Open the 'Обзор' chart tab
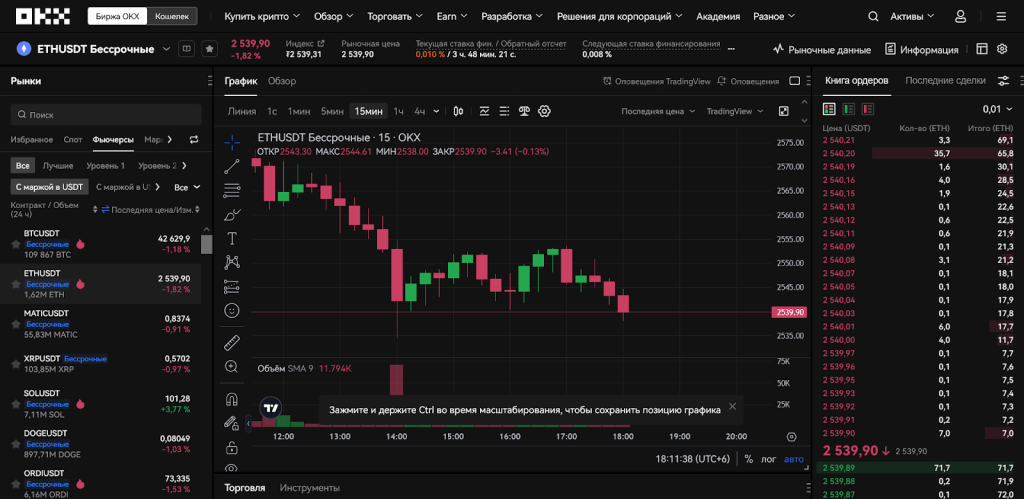 282,81
